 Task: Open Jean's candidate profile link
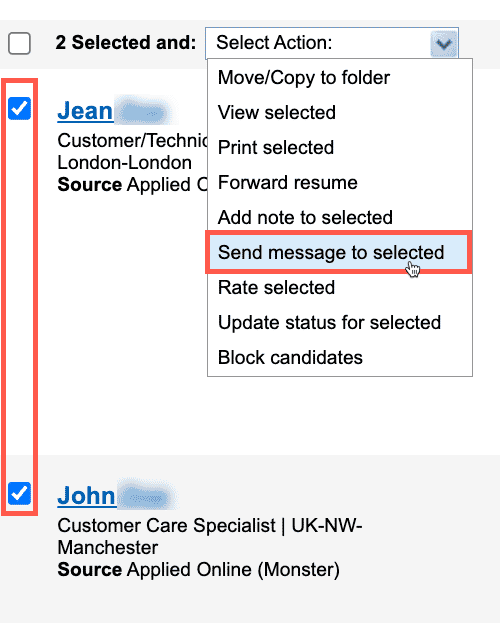[x=85, y=110]
